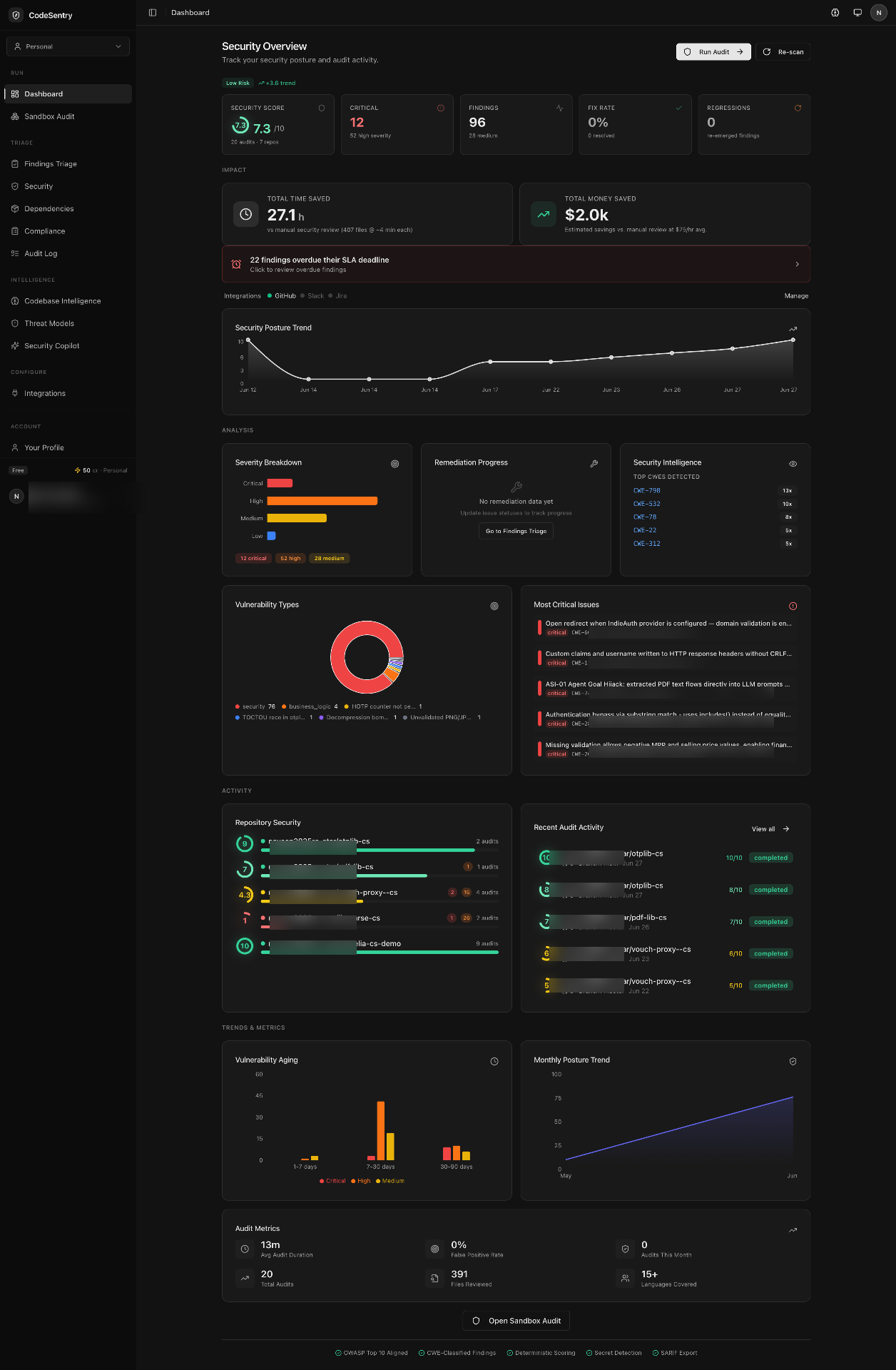
Task: Open Security Copilot sidebar item
Action: coord(68,346)
